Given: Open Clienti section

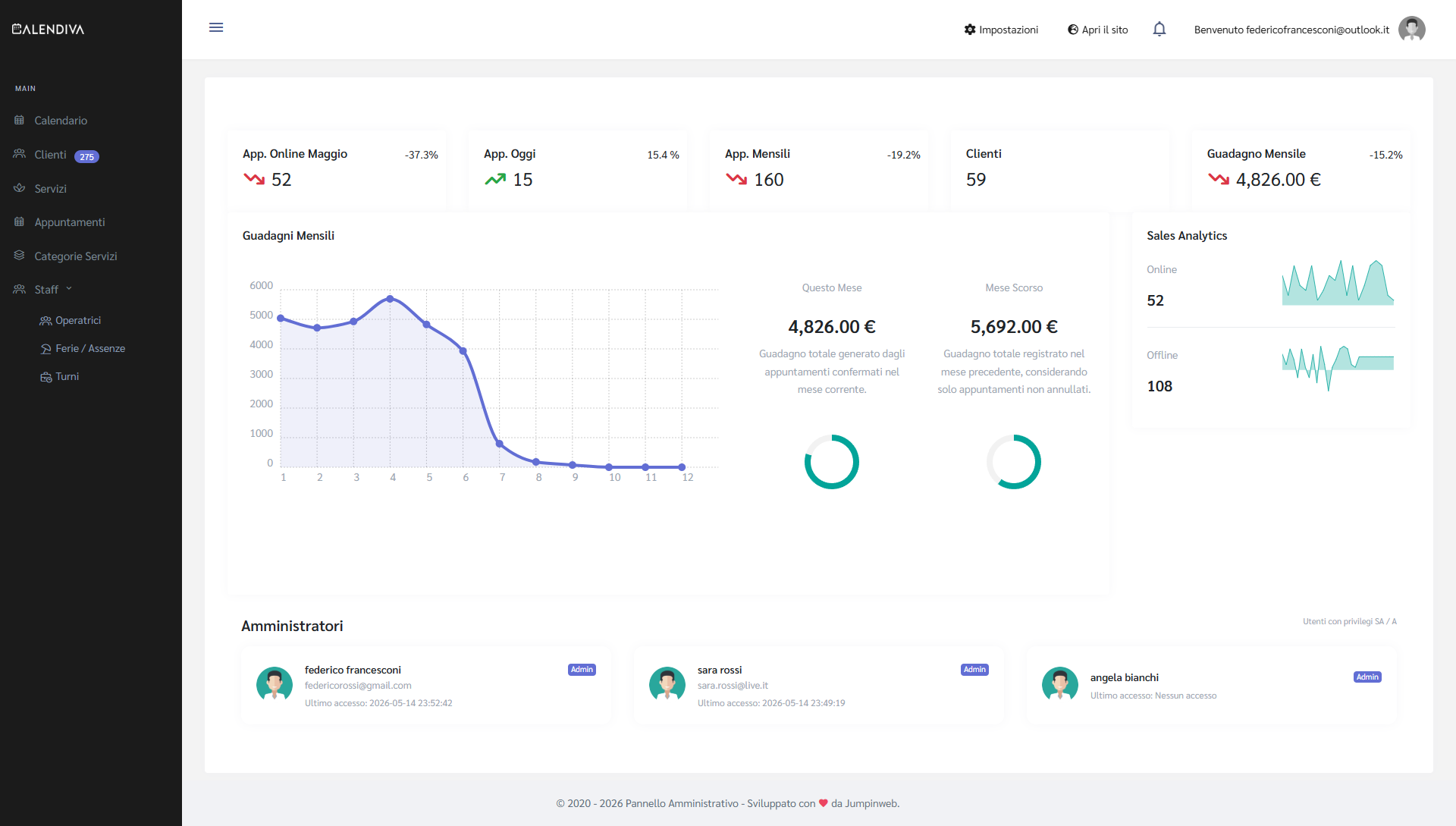Looking at the screenshot, I should coord(50,155).
